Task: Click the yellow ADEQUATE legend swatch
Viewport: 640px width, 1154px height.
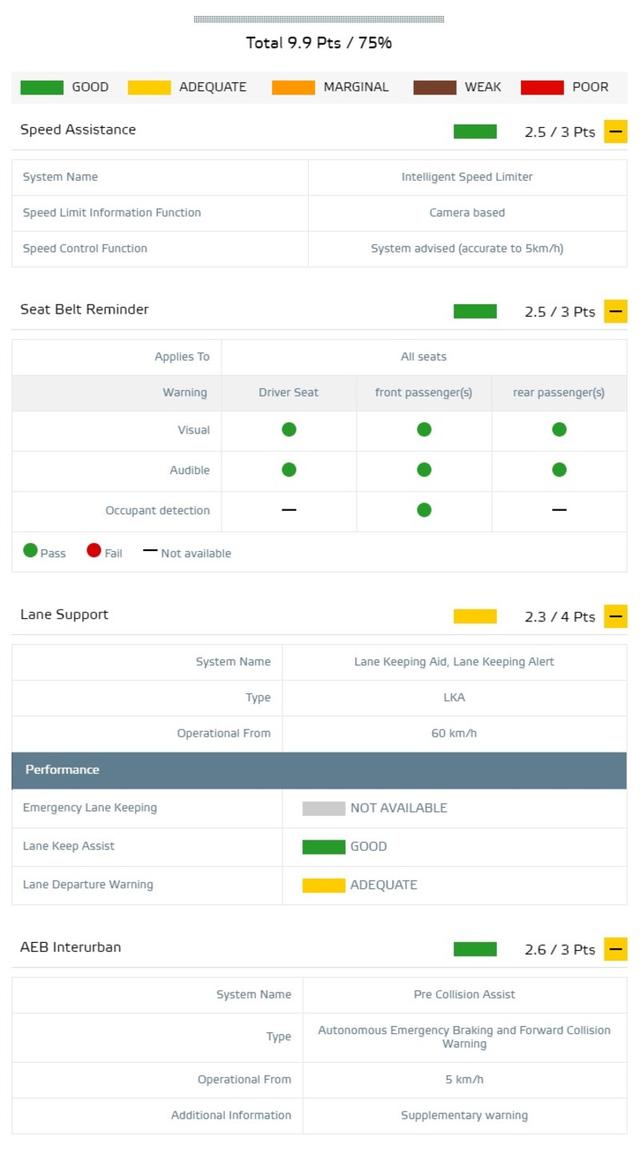Action: point(149,88)
